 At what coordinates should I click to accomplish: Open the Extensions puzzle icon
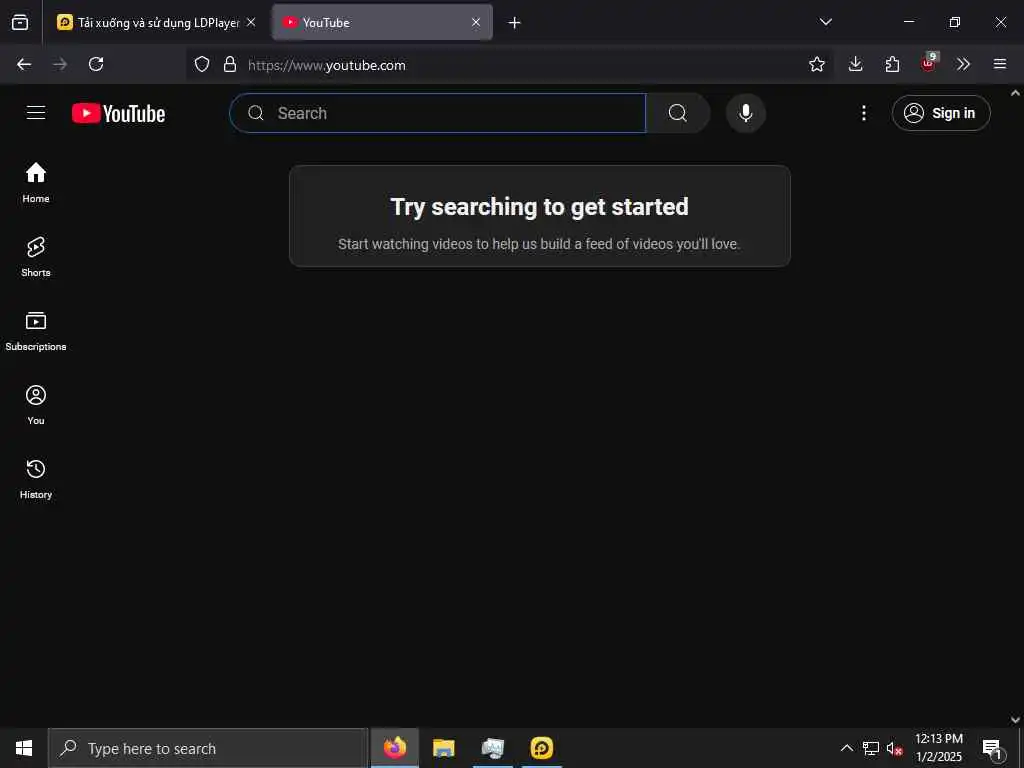(x=892, y=64)
